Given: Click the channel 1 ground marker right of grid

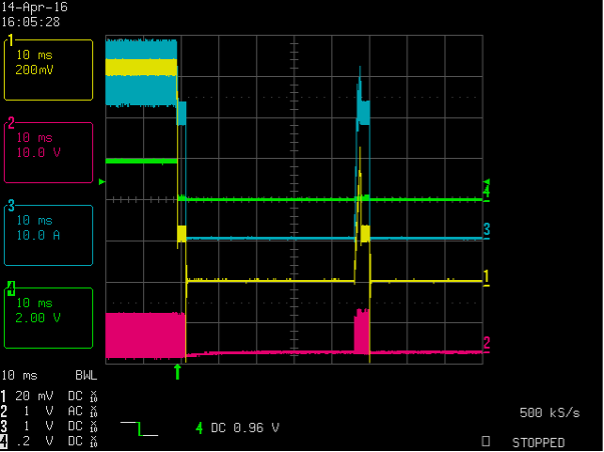Looking at the screenshot, I should (487, 278).
